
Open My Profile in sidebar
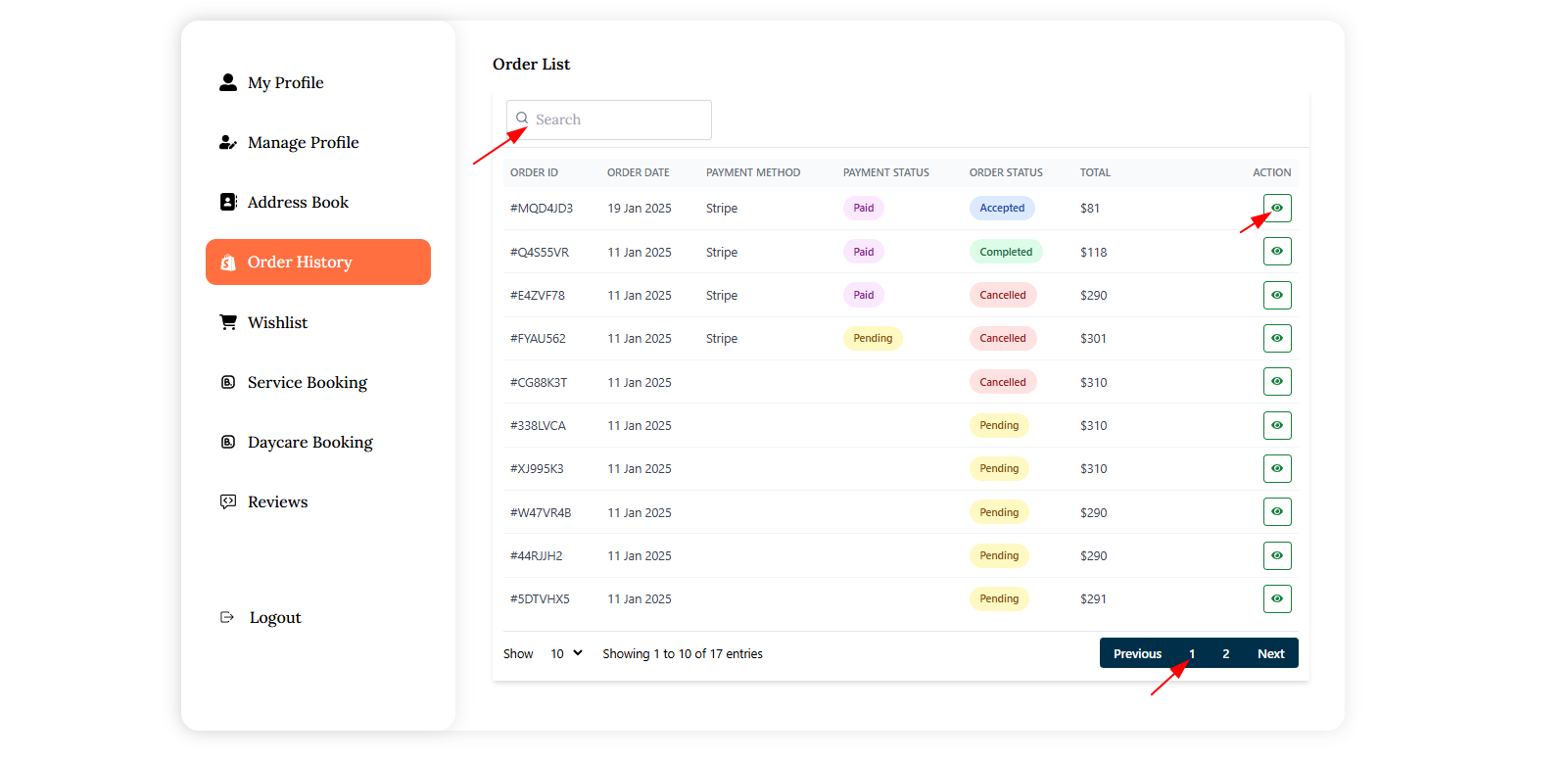click(285, 83)
